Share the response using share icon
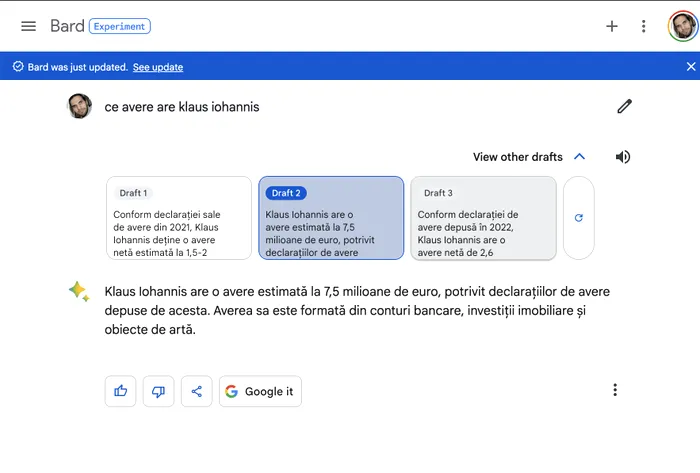Viewport: 700px width, 473px height. (196, 391)
